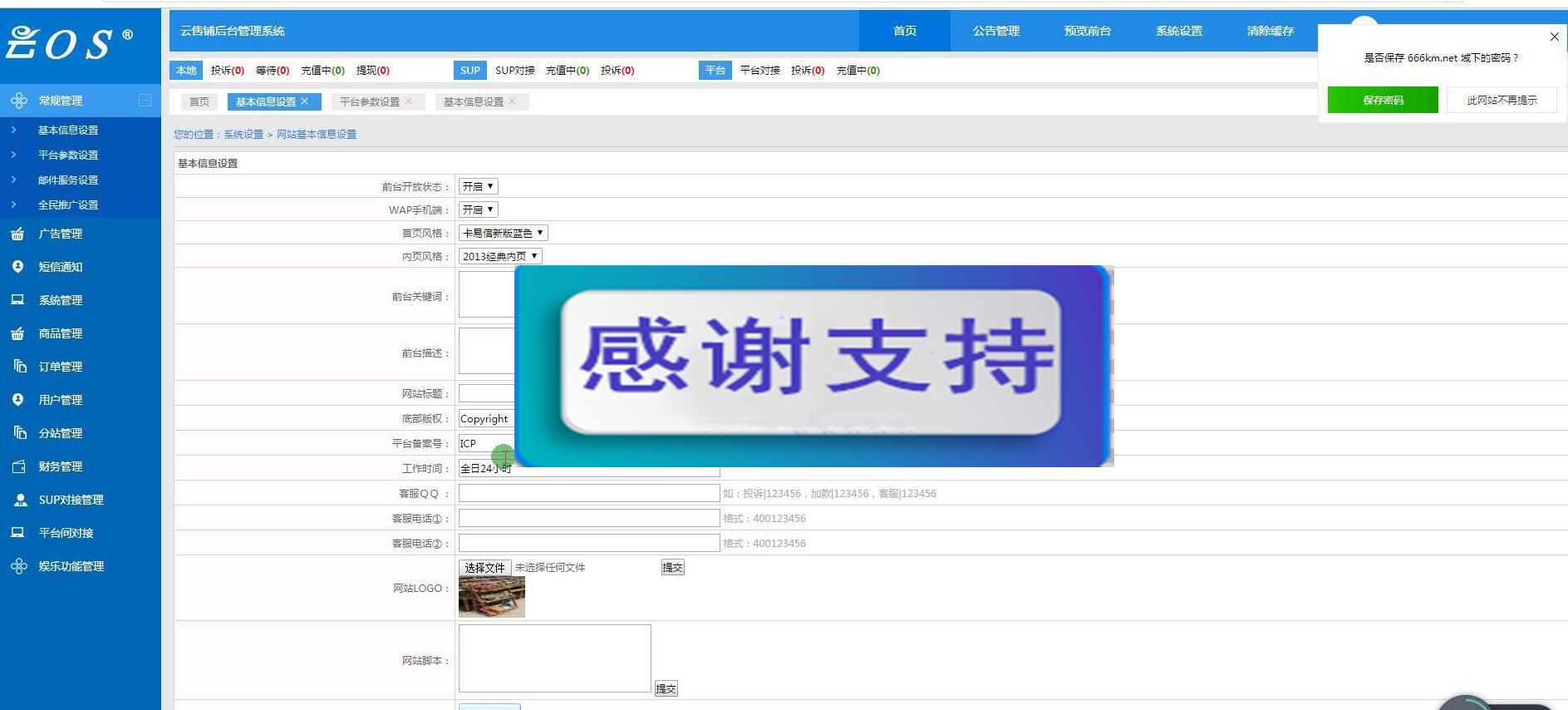The width and height of the screenshot is (1568, 710).
Task: Collapse the 常规管理 sidebar section
Action: 145,101
